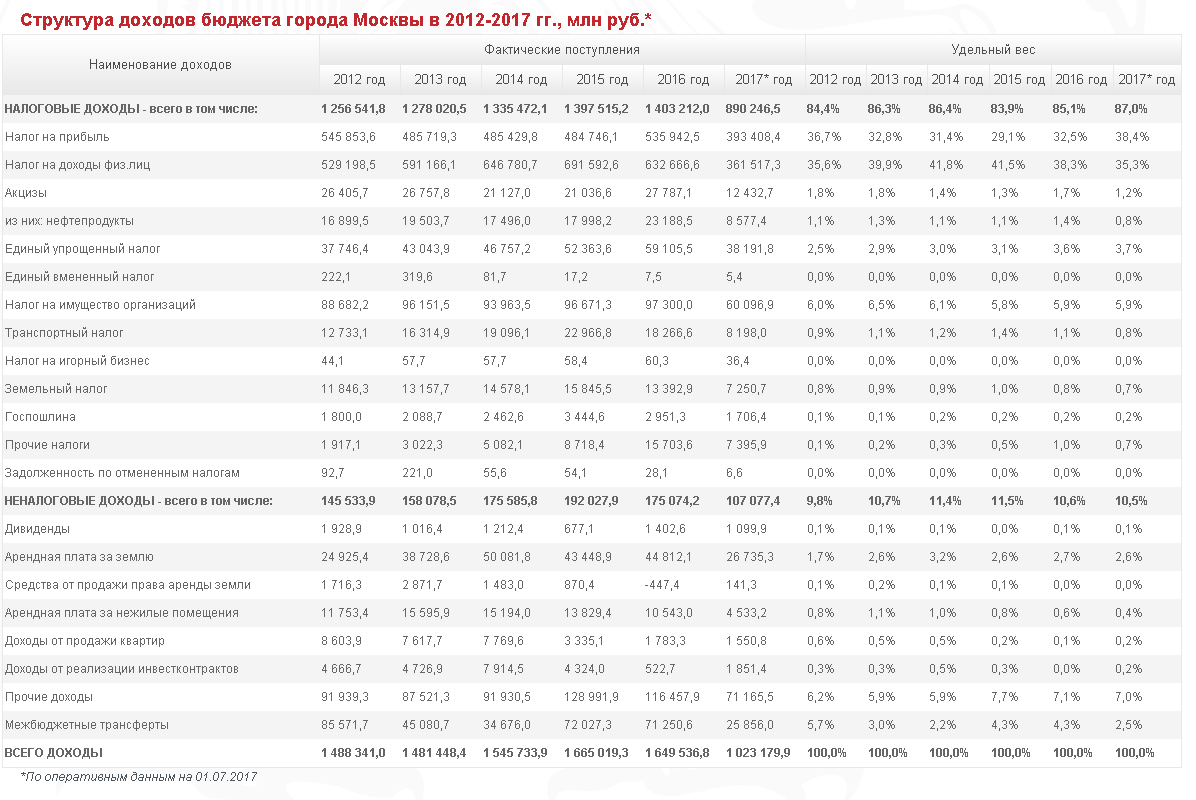Select the income tax cell '691 592,6'
This screenshot has width=1196, height=800.
591,165
